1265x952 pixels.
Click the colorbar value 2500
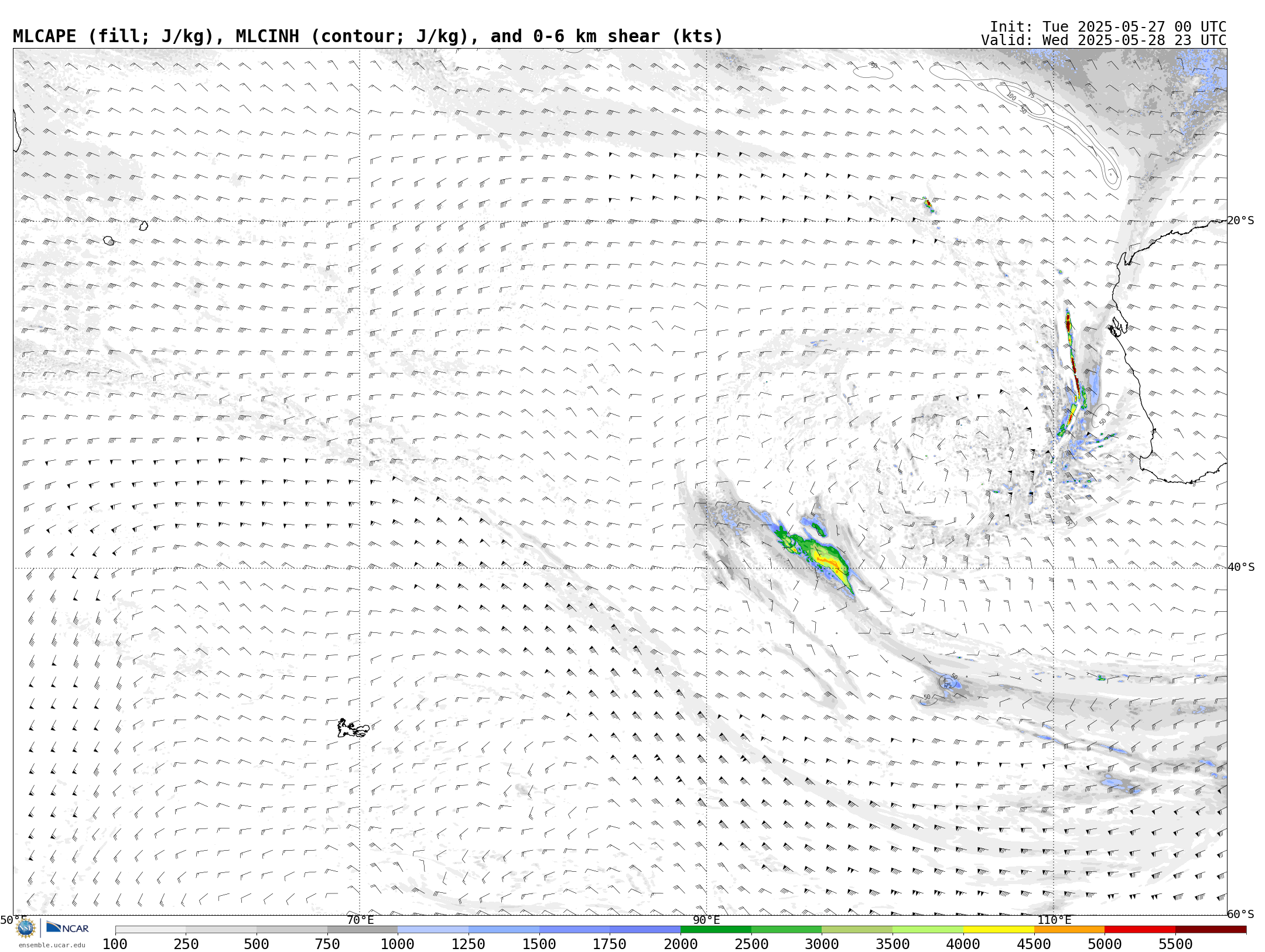751,944
